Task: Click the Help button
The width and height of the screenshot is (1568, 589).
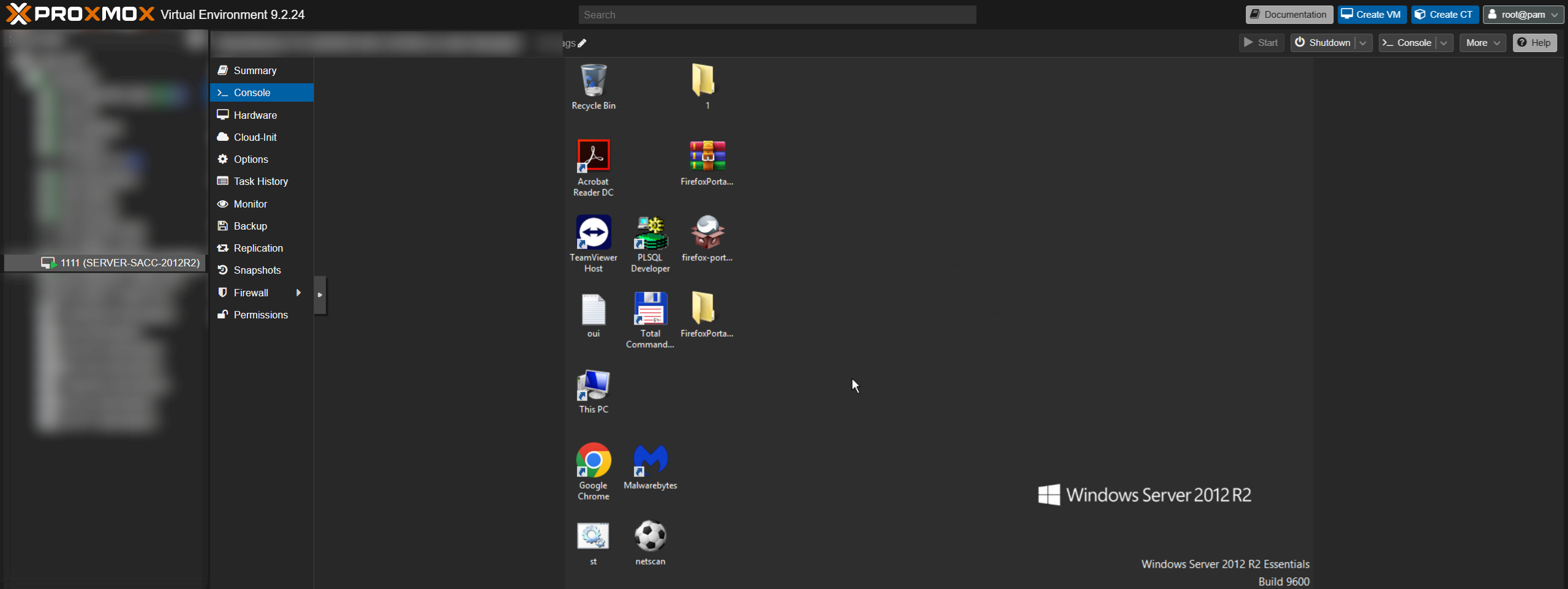Action: pyautogui.click(x=1534, y=43)
